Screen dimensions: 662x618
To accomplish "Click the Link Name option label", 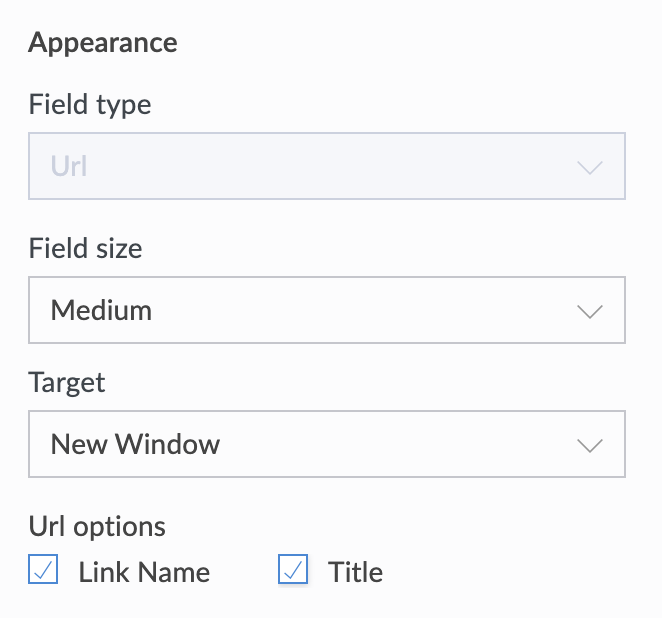I will click(144, 572).
